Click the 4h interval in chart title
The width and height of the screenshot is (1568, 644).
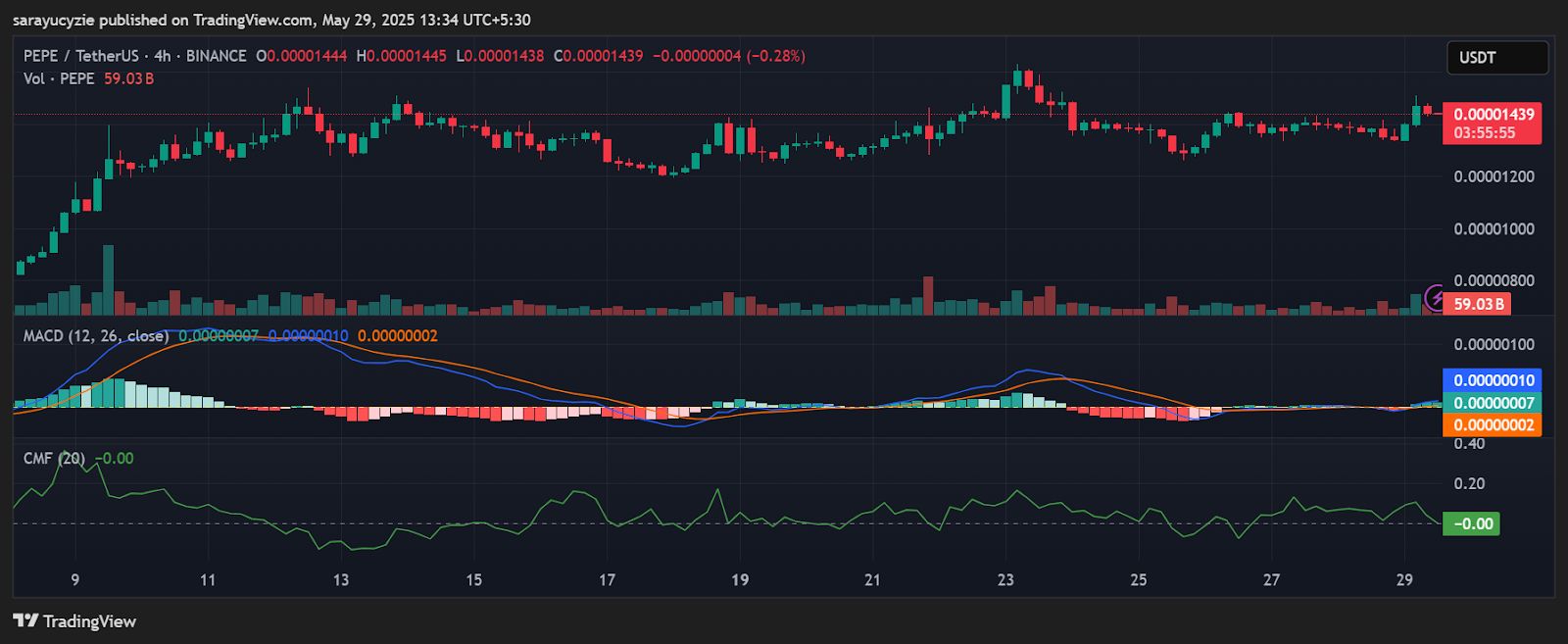(162, 56)
